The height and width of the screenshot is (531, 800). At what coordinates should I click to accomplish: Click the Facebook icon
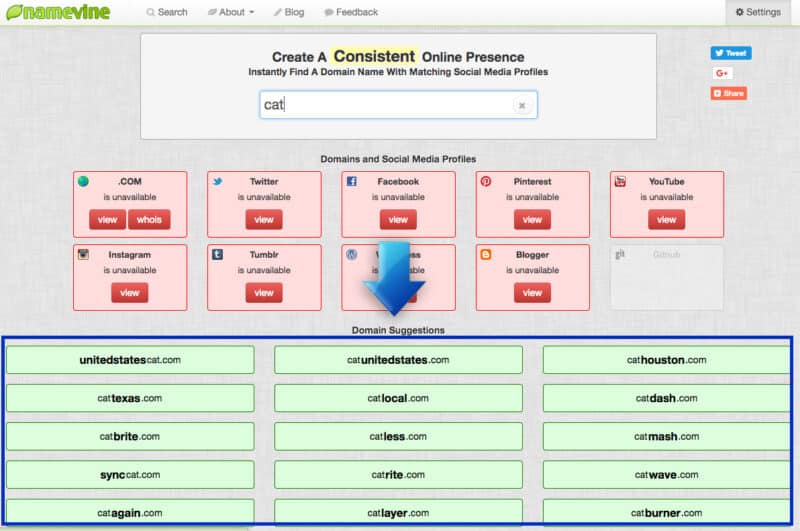(x=352, y=181)
